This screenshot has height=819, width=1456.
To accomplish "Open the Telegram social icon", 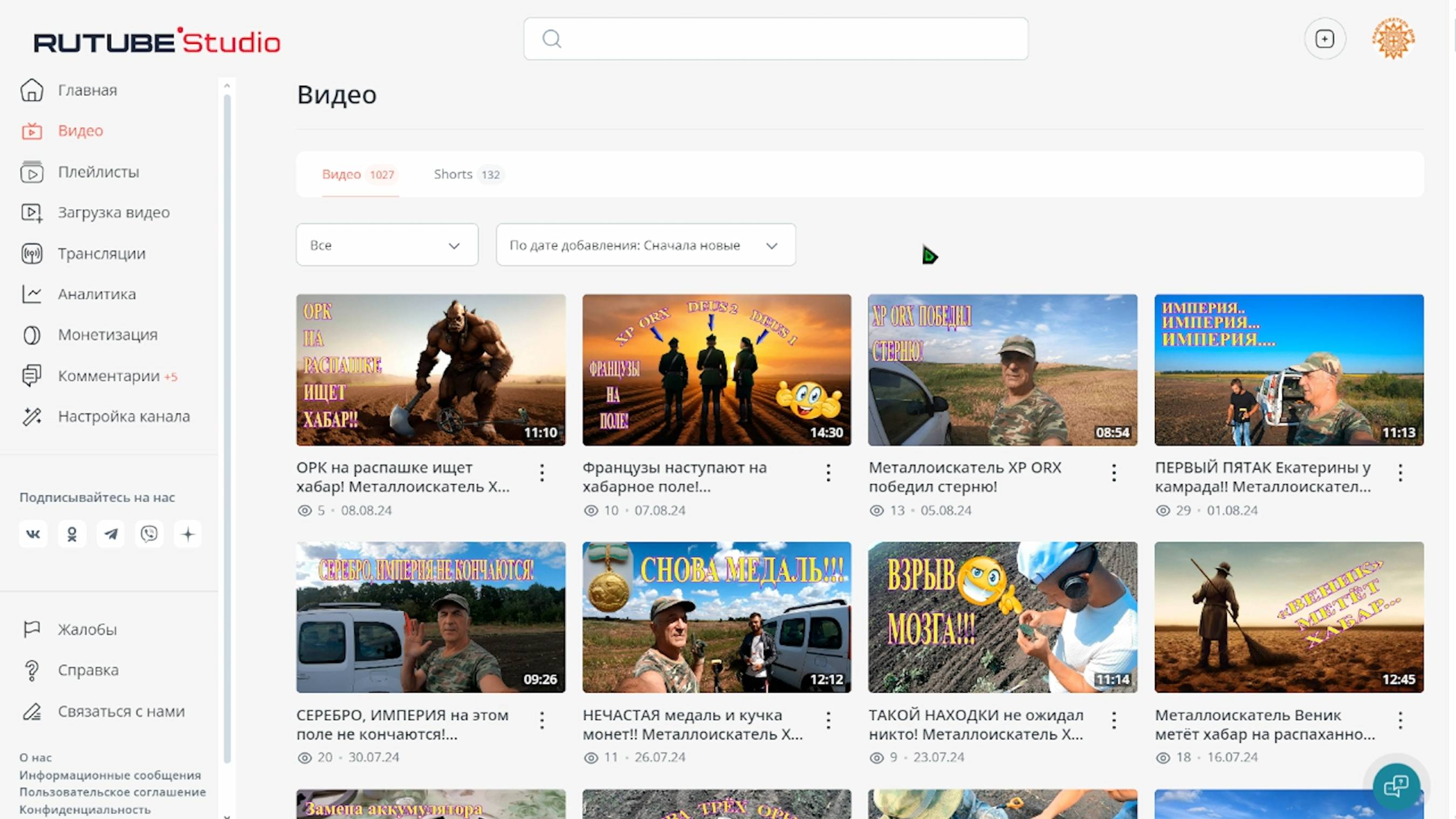I will coord(111,534).
